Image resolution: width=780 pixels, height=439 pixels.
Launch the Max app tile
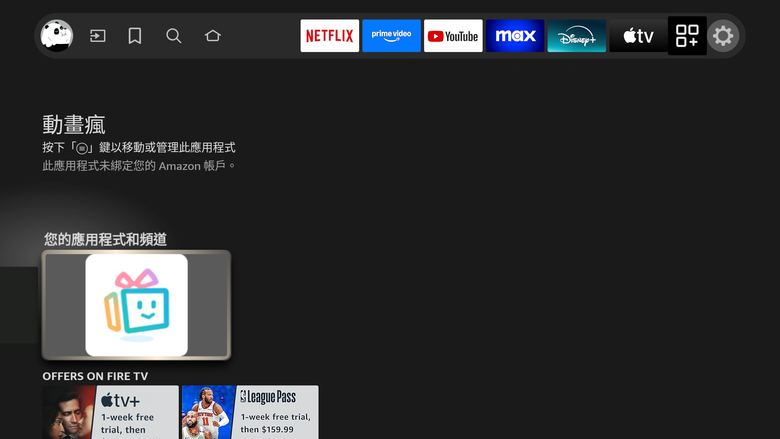(515, 36)
